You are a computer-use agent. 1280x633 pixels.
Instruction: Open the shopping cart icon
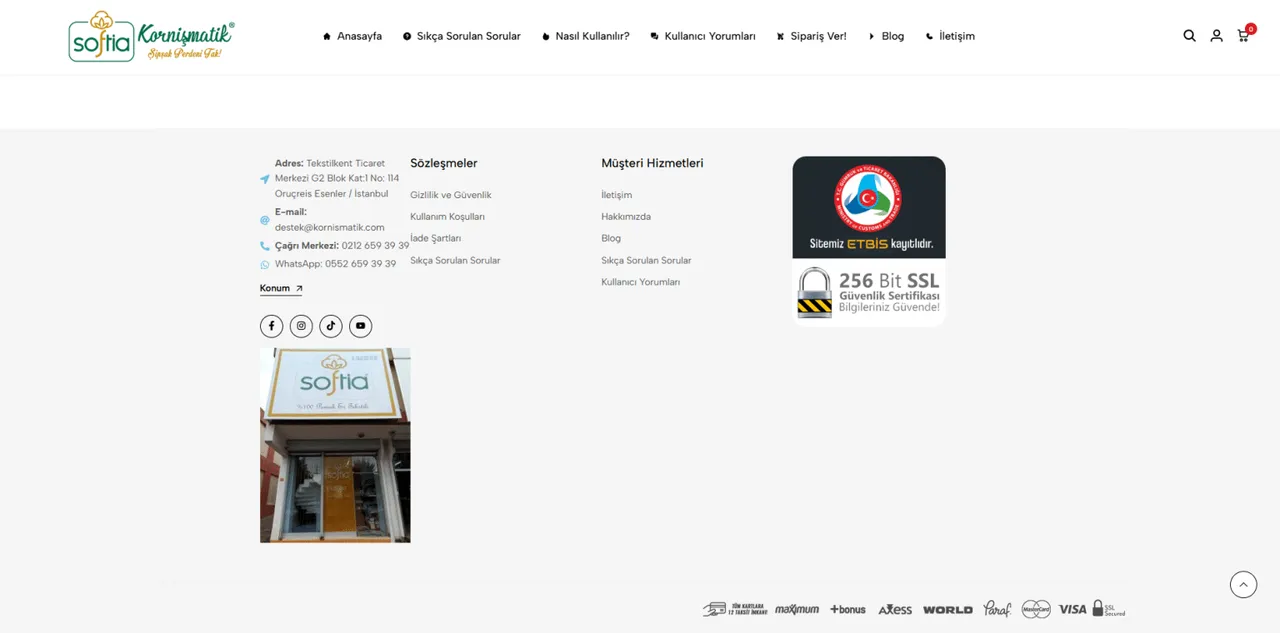(x=1245, y=34)
